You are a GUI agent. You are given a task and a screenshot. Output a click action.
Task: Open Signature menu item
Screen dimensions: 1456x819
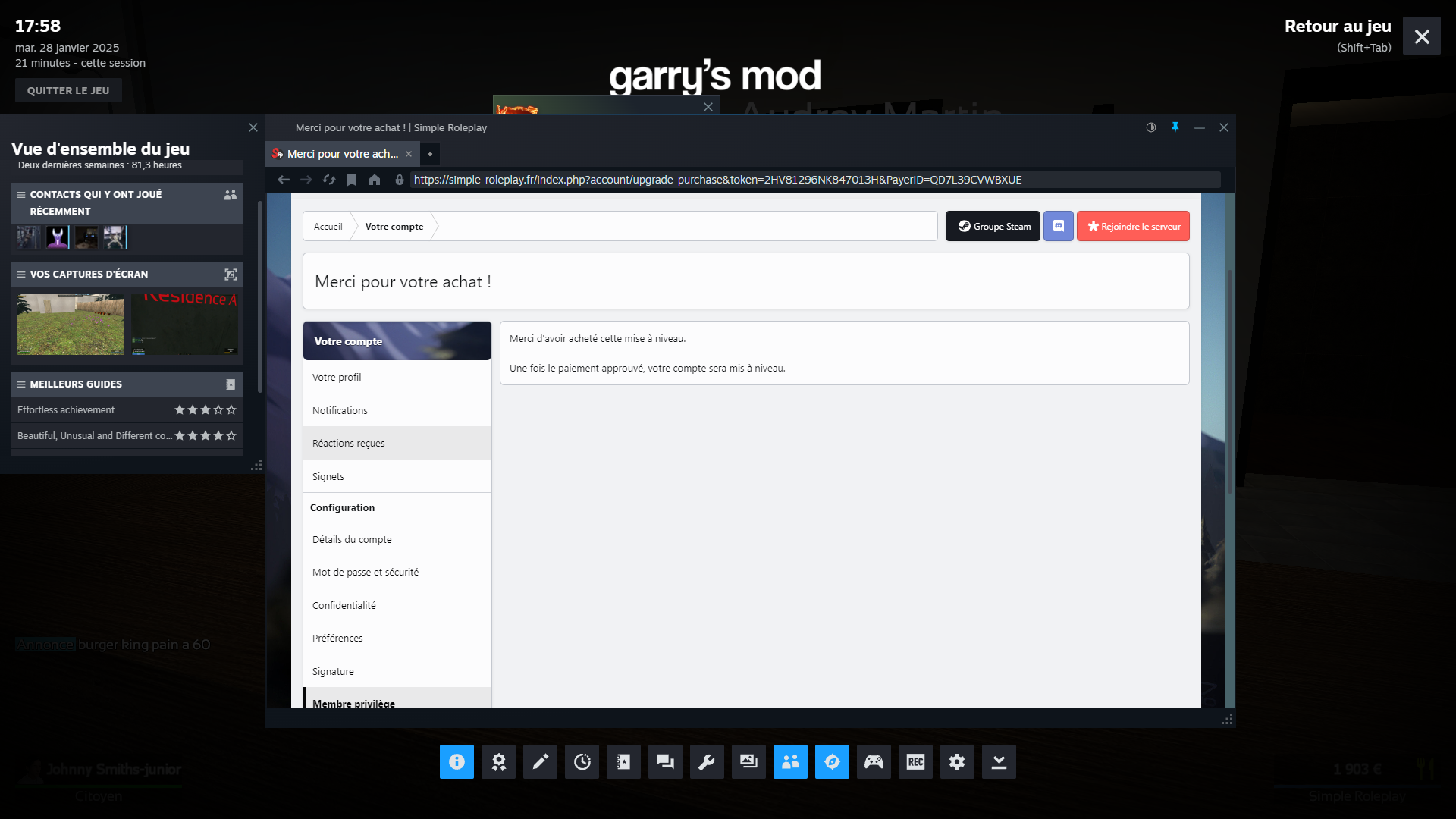tap(397, 671)
